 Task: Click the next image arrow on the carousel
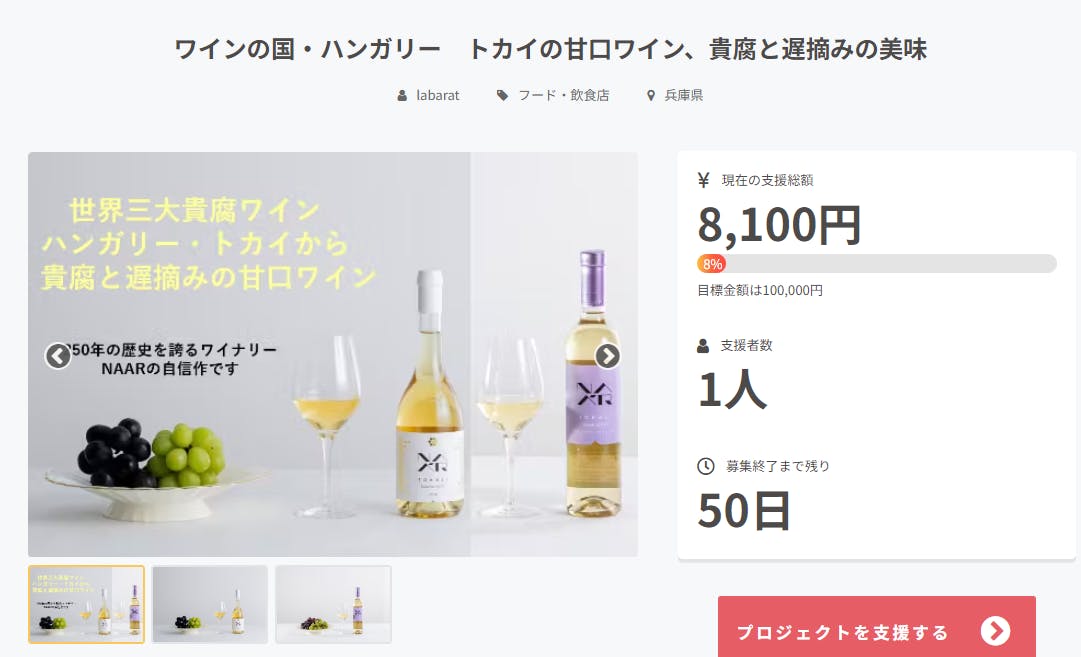607,356
